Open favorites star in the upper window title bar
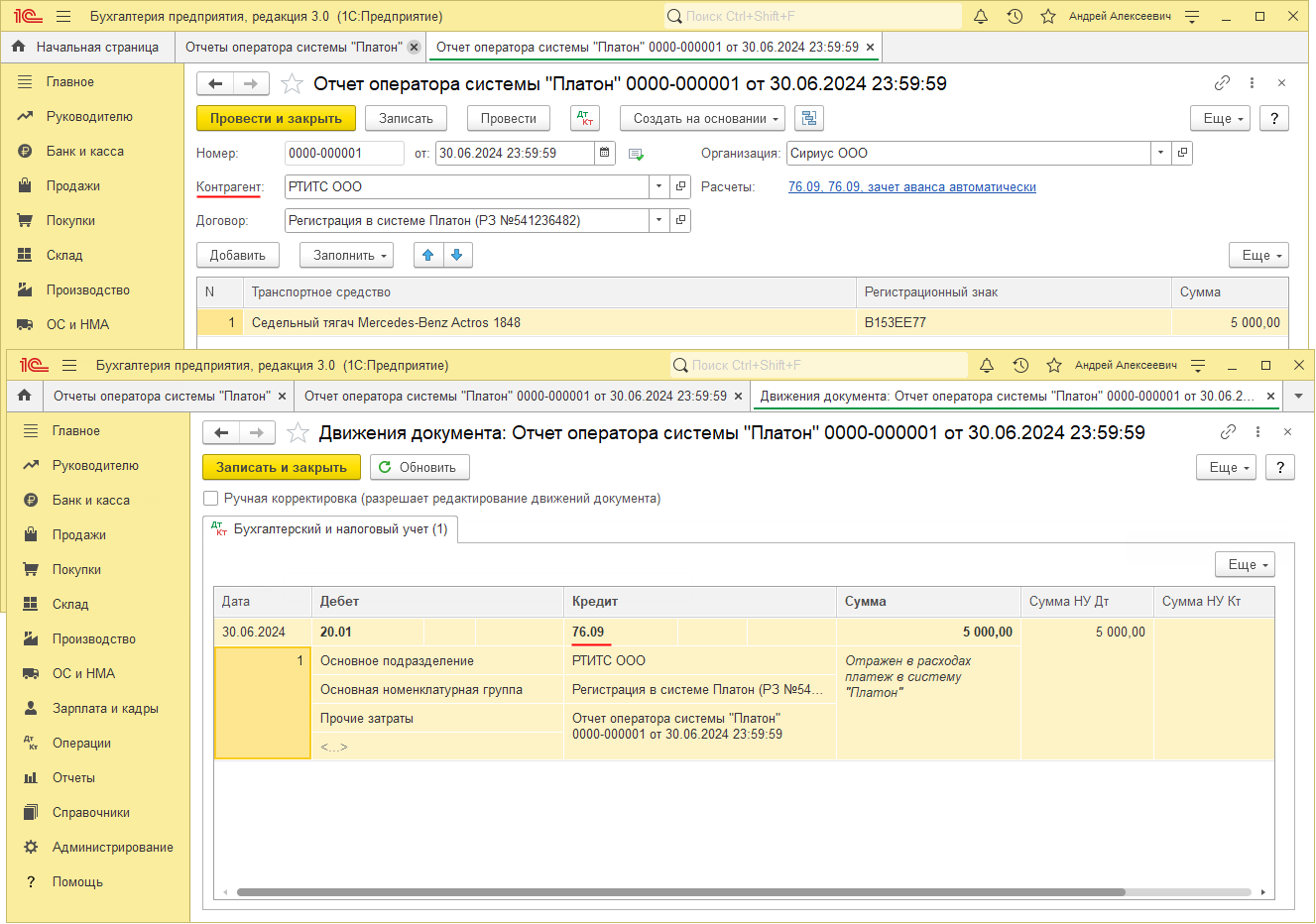 [x=1048, y=16]
